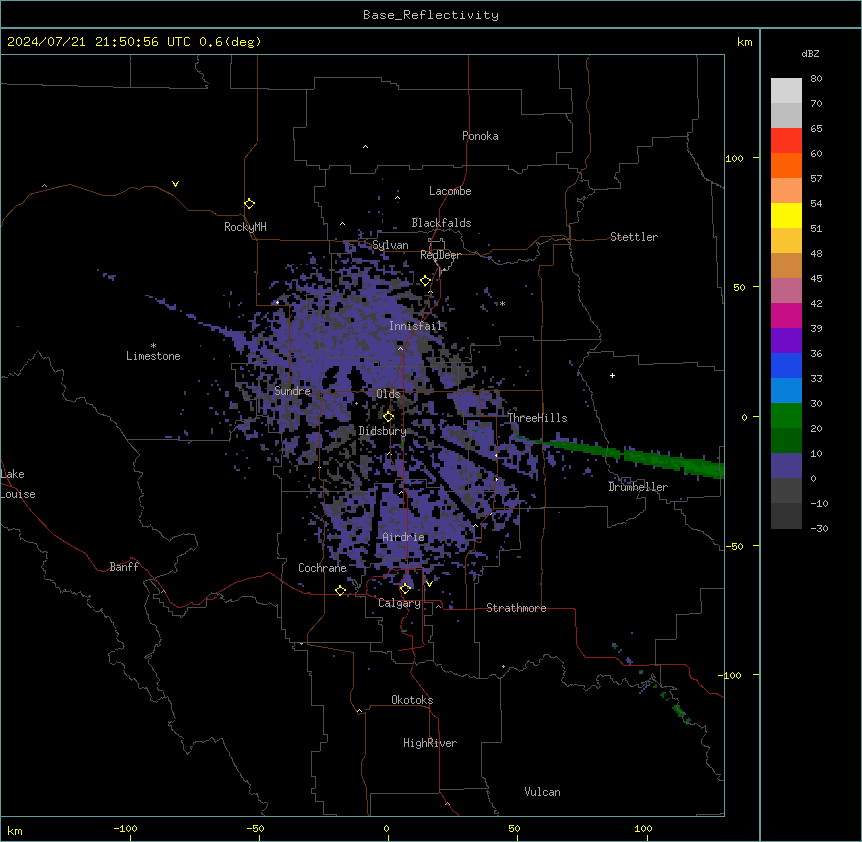Click the Olds city label

click(388, 394)
